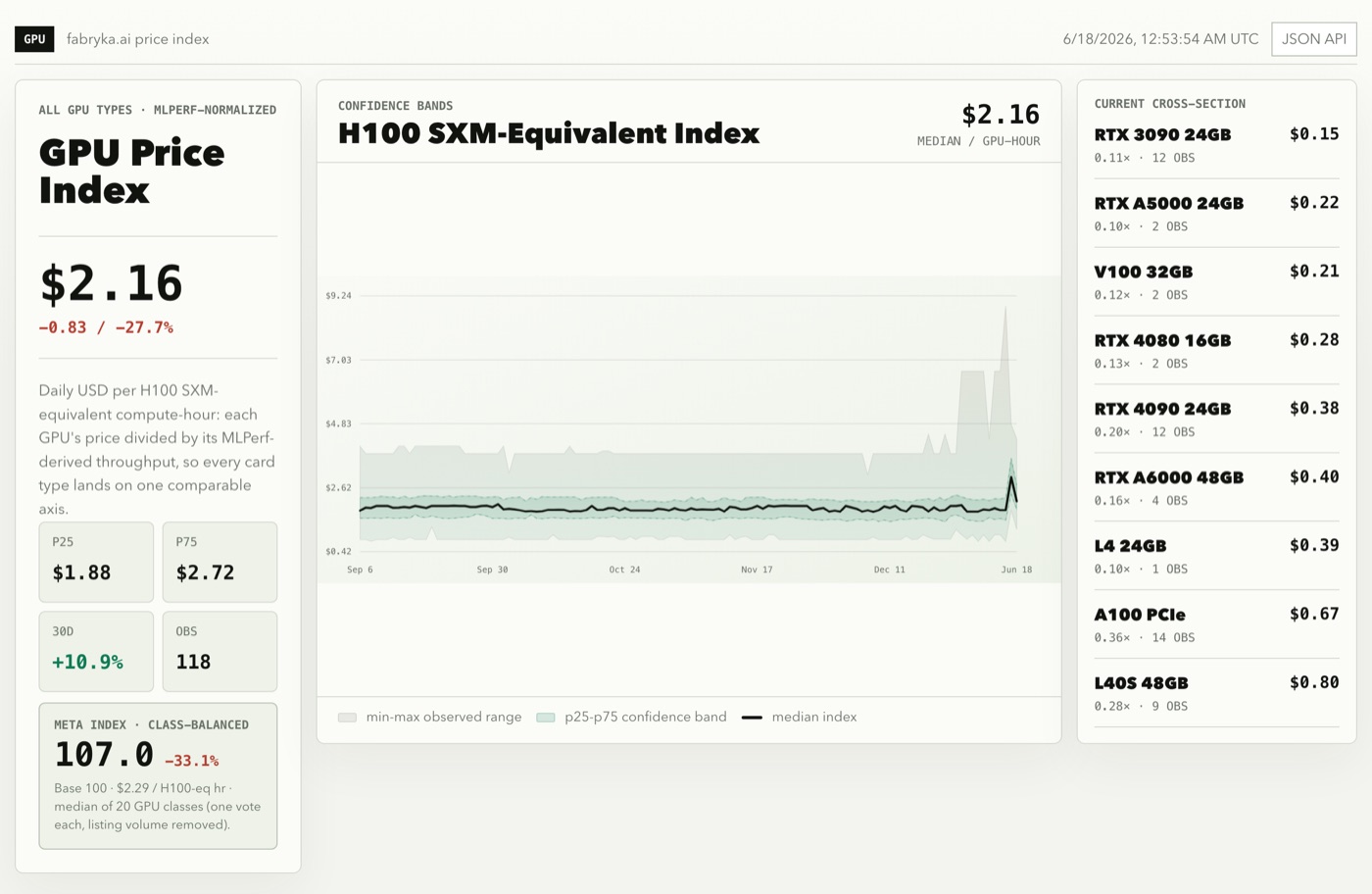Click the -33.1% meta index change

click(x=192, y=761)
